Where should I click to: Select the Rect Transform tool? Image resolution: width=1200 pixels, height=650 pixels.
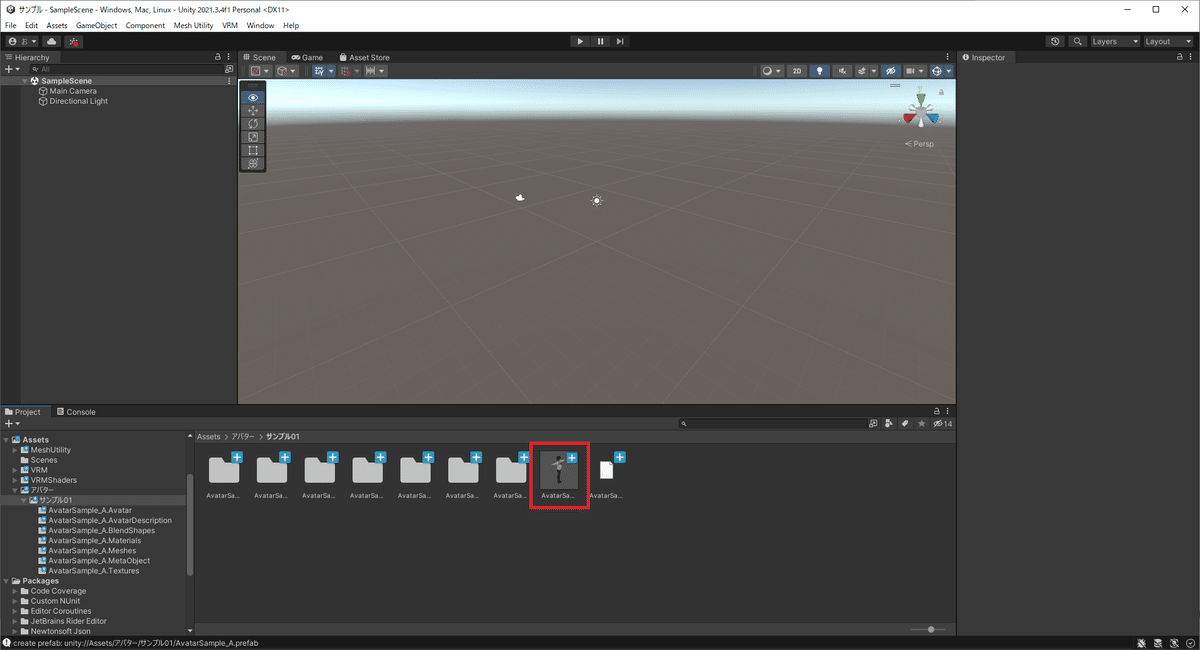(252, 150)
